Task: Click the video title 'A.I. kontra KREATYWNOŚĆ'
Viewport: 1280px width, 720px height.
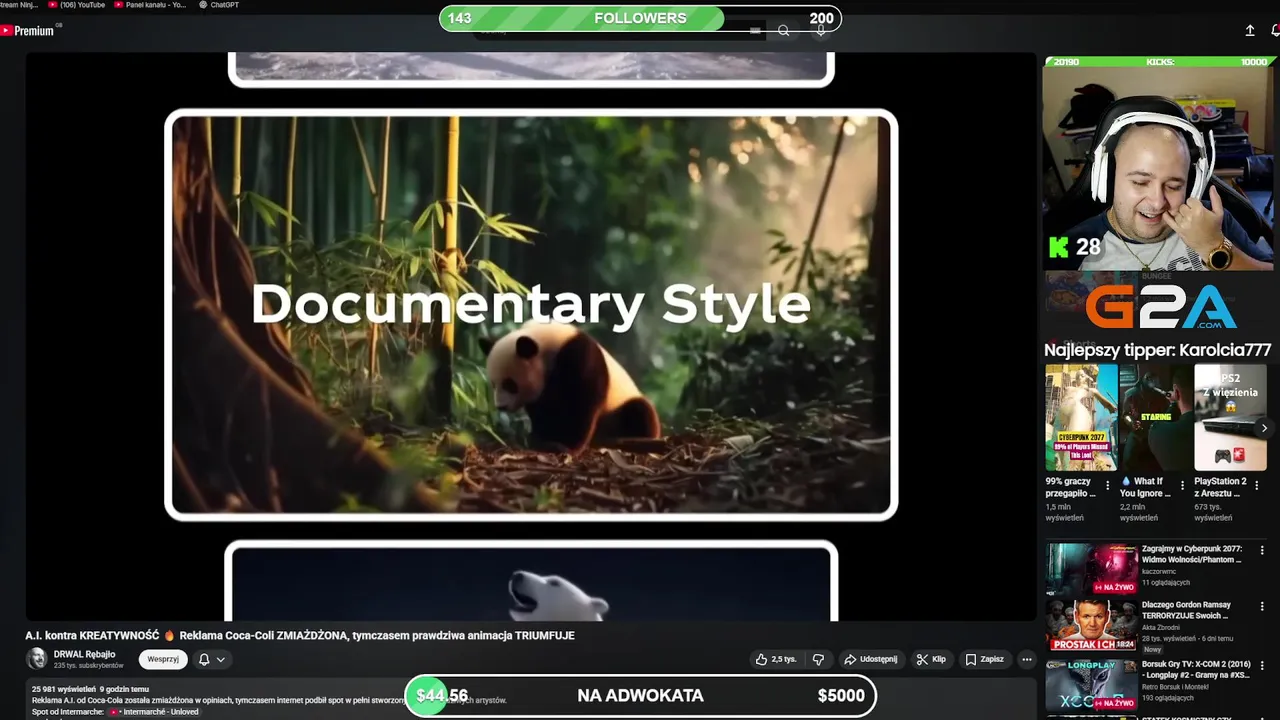Action: pyautogui.click(x=300, y=635)
